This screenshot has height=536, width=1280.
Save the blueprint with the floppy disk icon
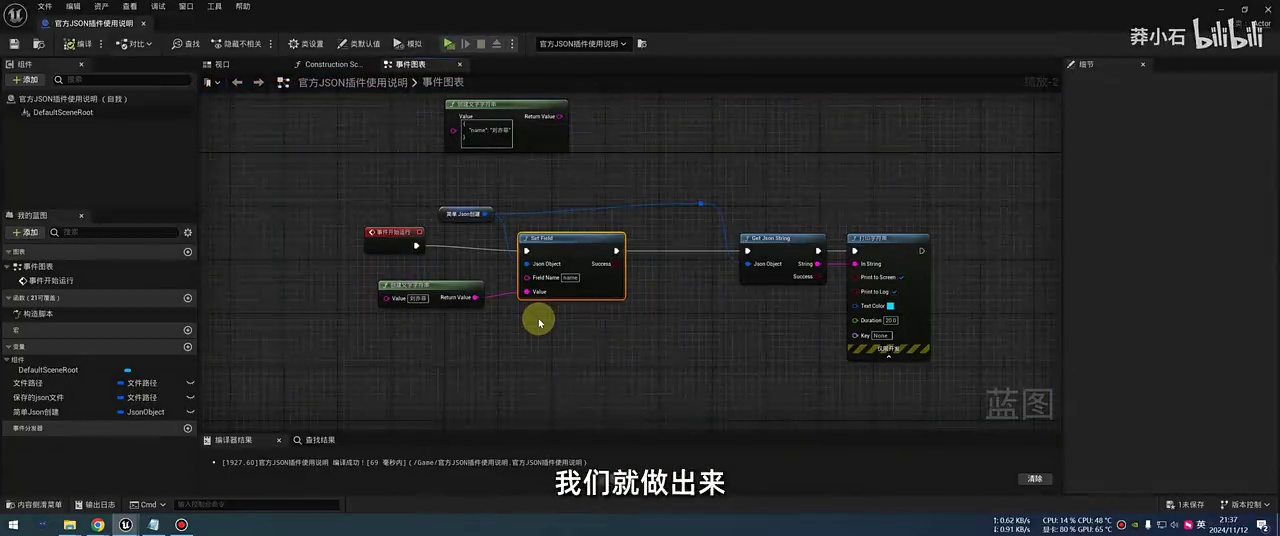point(14,44)
